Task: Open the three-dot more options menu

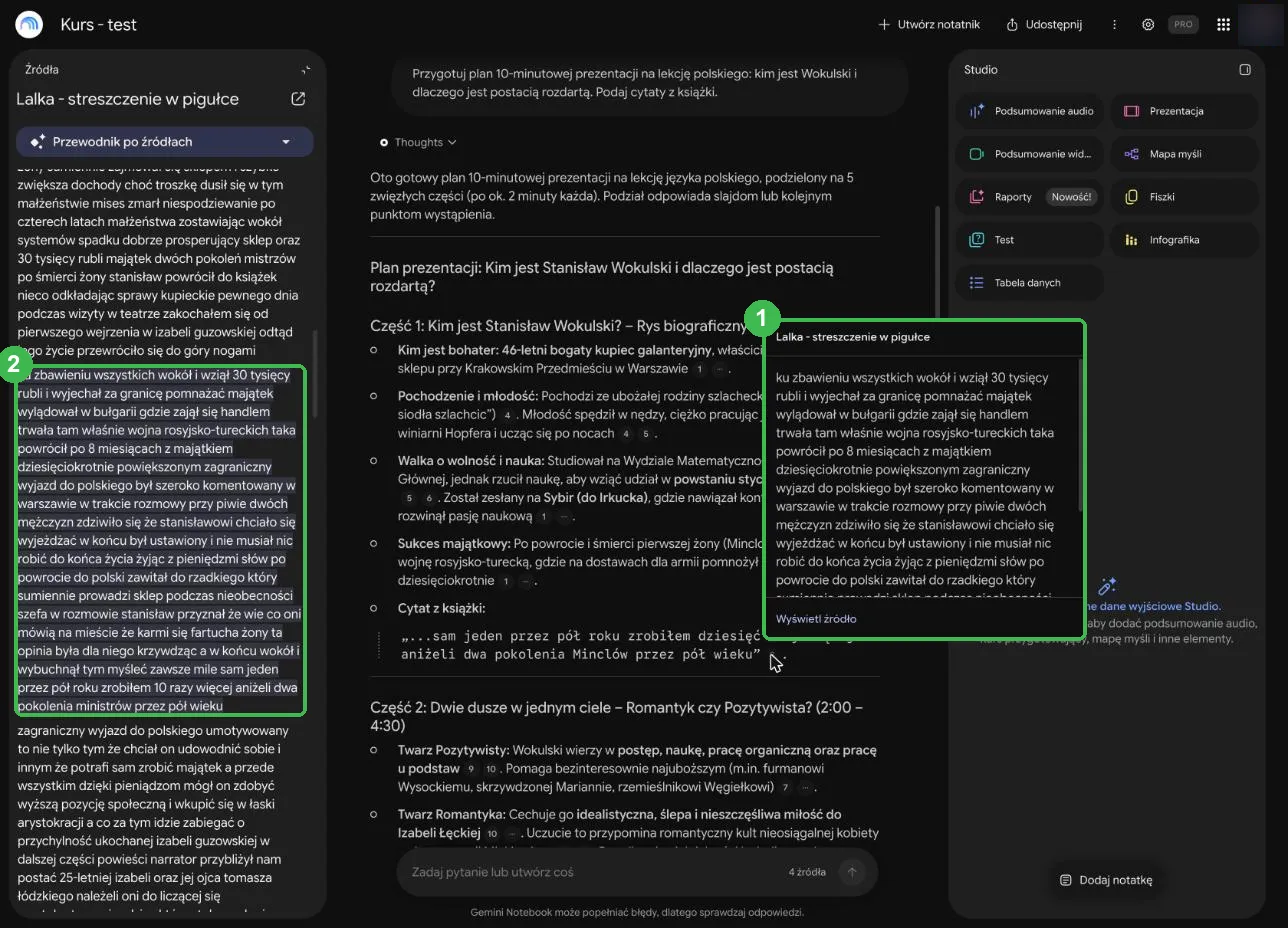Action: coord(1114,24)
